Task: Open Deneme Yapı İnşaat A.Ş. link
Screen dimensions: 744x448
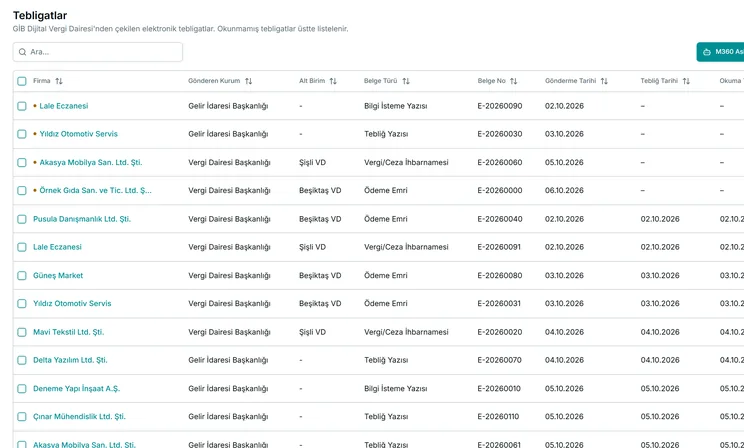Action: (76, 388)
